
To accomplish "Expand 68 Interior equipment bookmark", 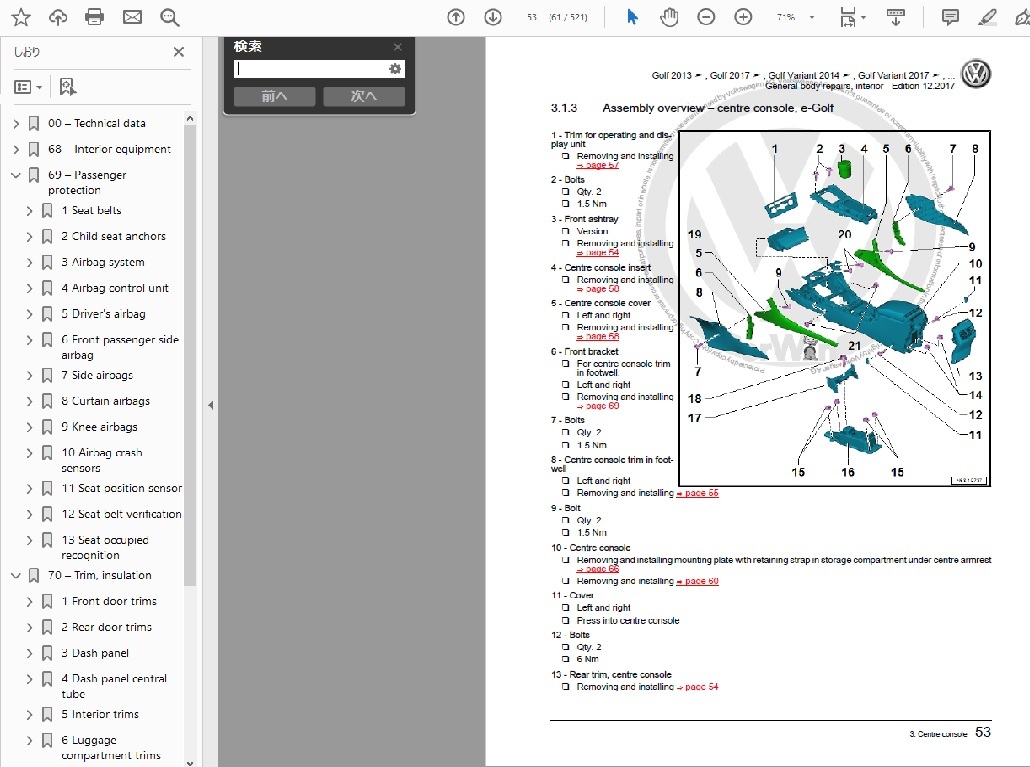I will click(16, 150).
